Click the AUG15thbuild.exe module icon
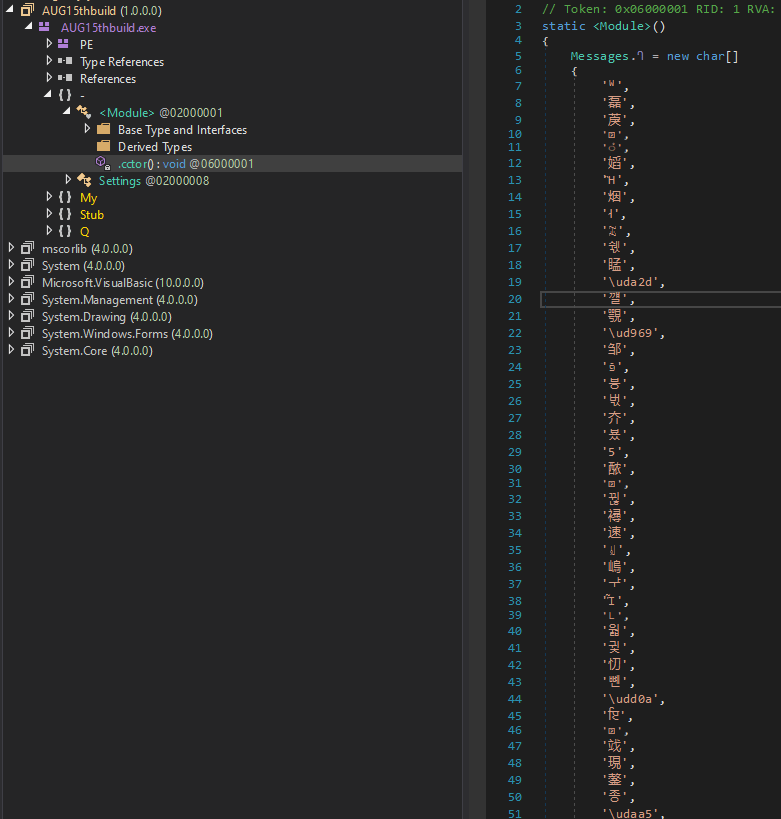 (x=46, y=28)
